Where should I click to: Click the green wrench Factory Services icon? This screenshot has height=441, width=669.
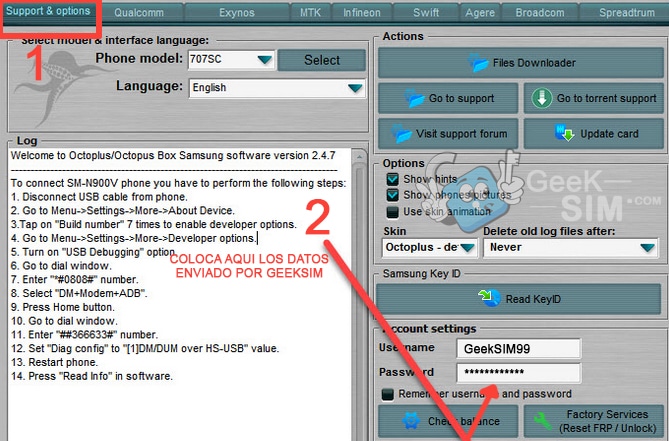point(542,421)
